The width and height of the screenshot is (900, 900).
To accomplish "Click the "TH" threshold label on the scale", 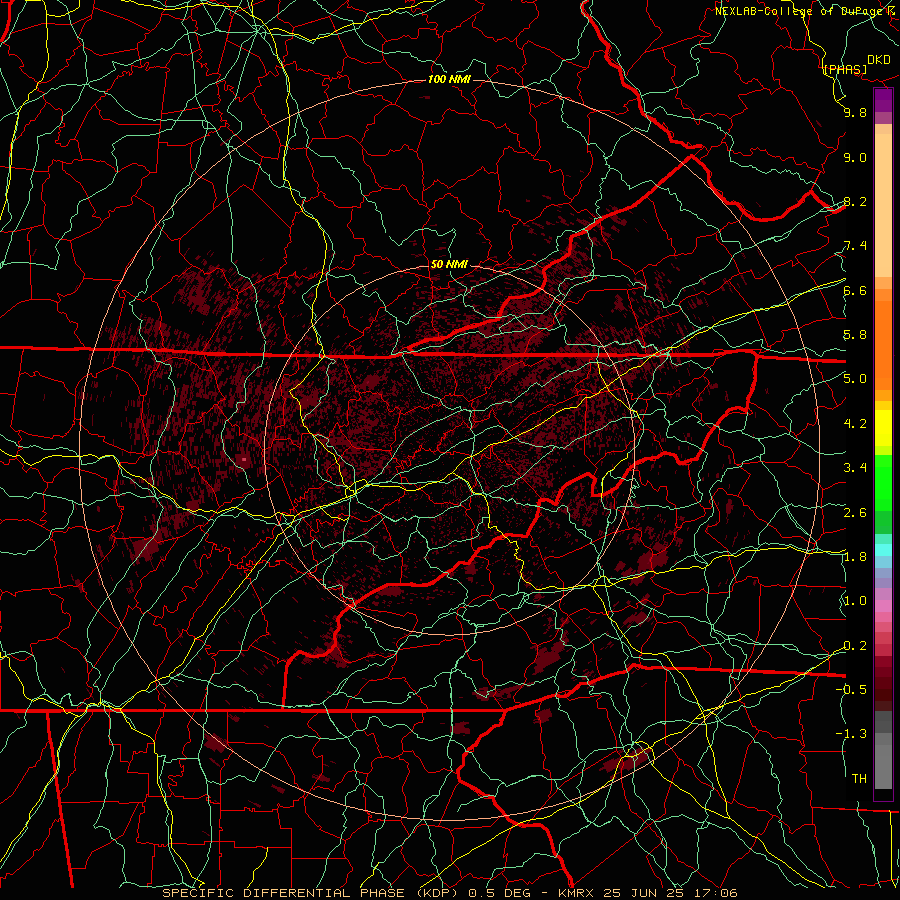I will (x=859, y=778).
